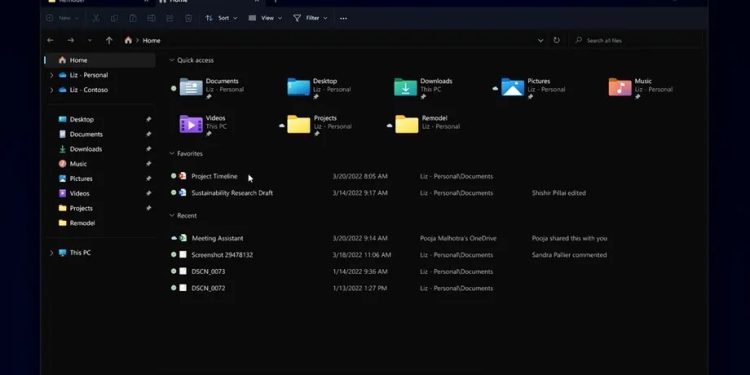Image resolution: width=750 pixels, height=375 pixels.
Task: Open Music from the sidebar
Action: click(78, 164)
